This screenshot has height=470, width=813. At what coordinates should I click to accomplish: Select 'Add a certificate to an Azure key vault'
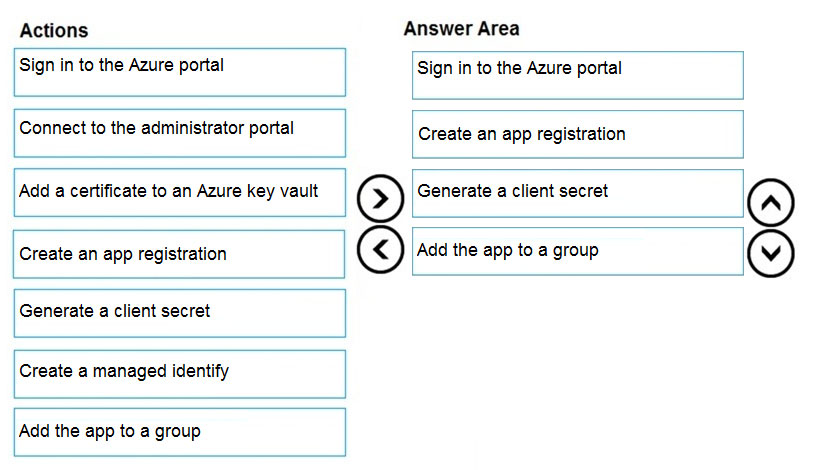180,192
